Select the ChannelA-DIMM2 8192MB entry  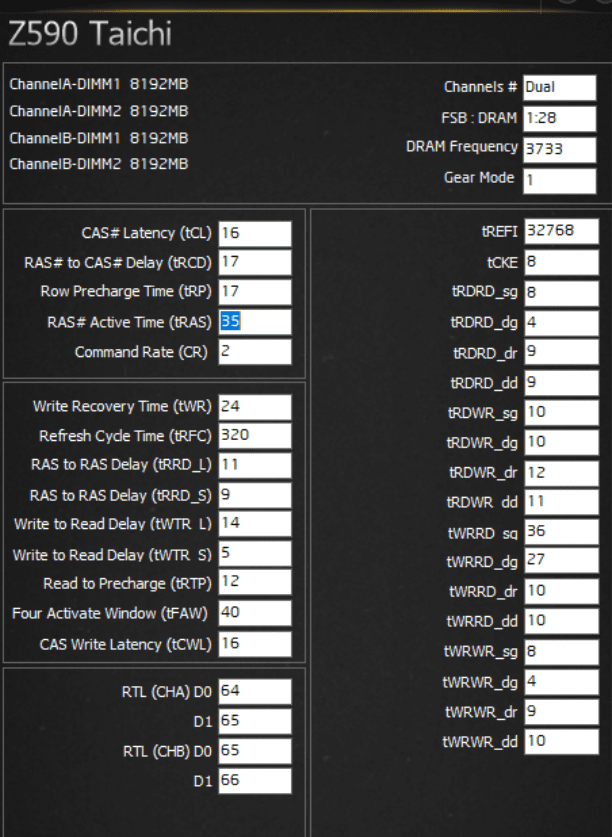tap(99, 111)
